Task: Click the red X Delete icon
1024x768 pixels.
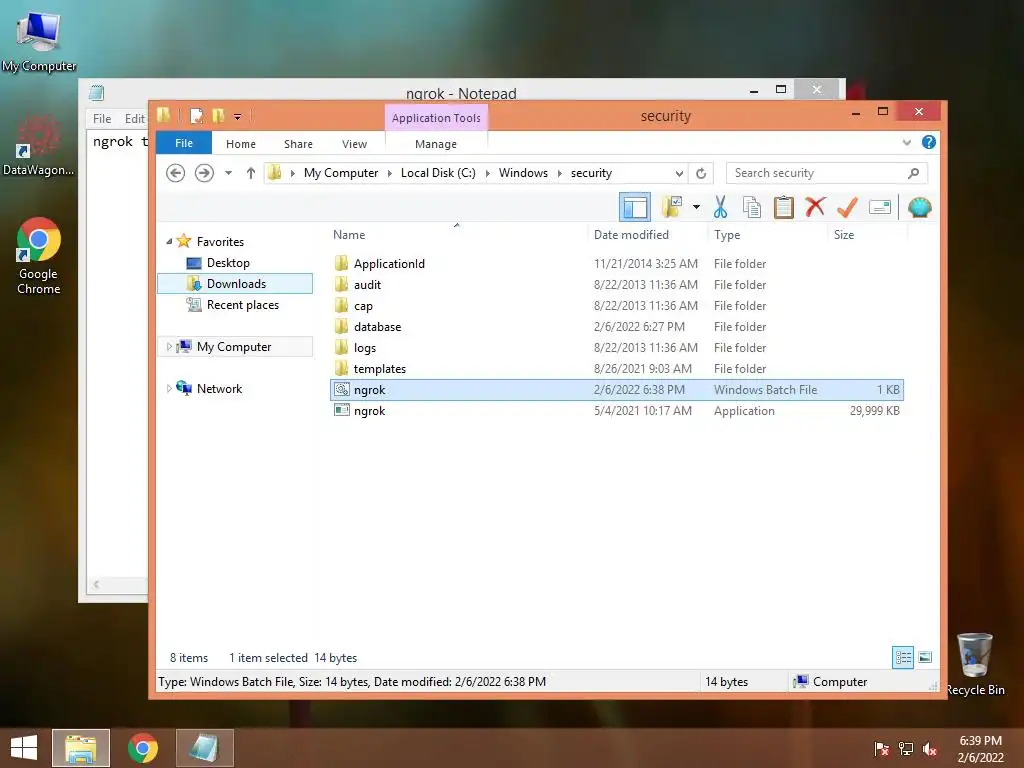Action: click(x=814, y=208)
